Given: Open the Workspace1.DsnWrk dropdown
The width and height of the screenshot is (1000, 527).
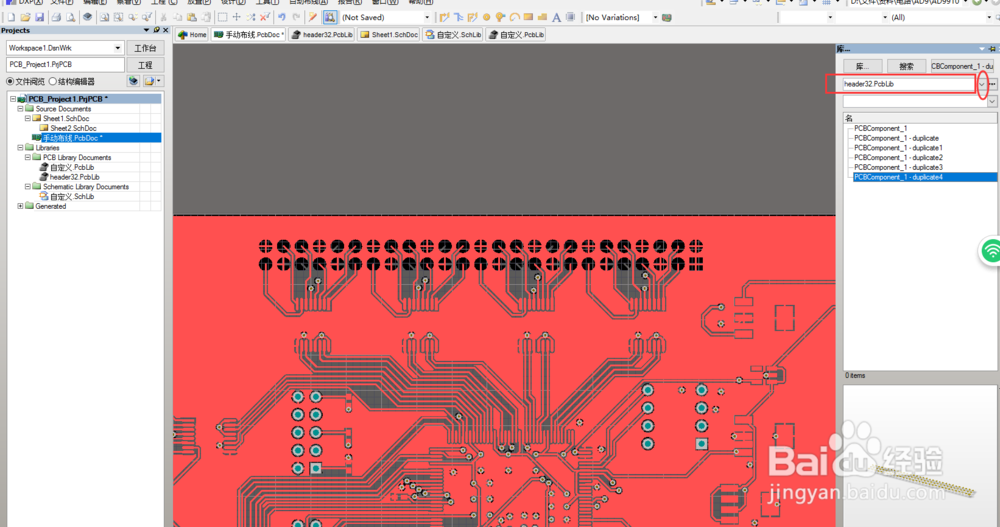Looking at the screenshot, I should pos(117,48).
